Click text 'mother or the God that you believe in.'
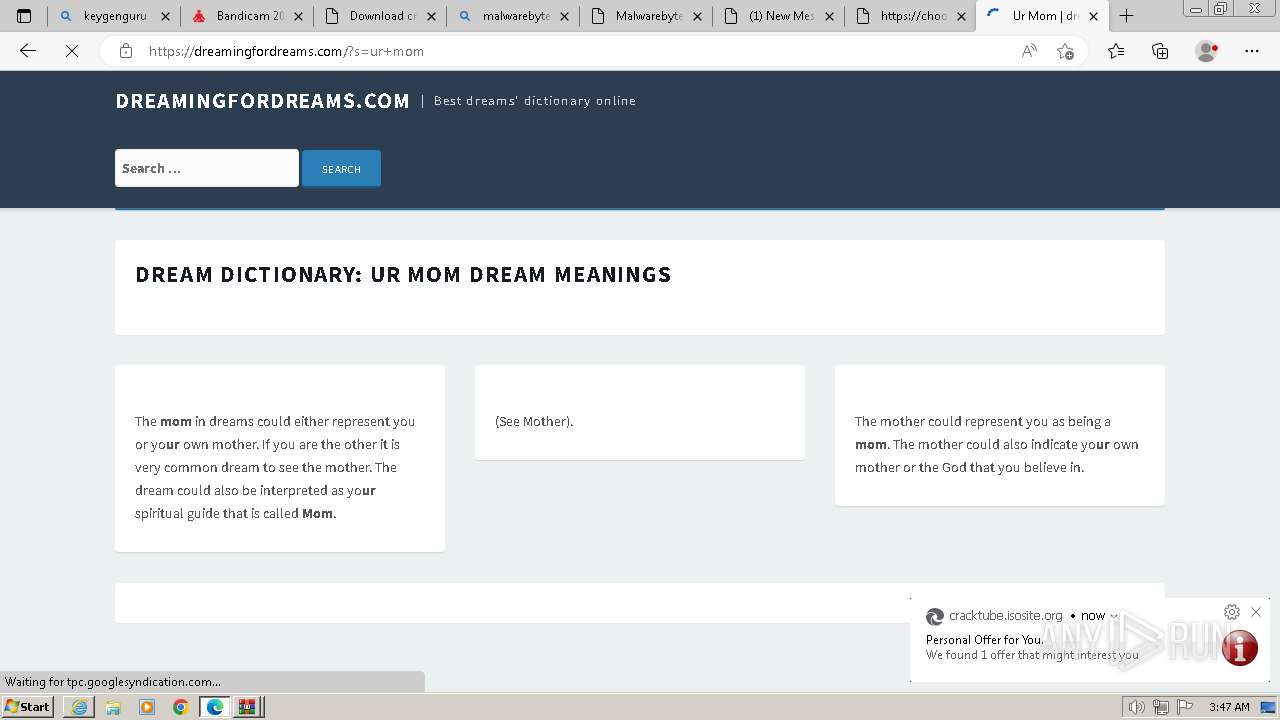The image size is (1280, 720). pos(969,467)
